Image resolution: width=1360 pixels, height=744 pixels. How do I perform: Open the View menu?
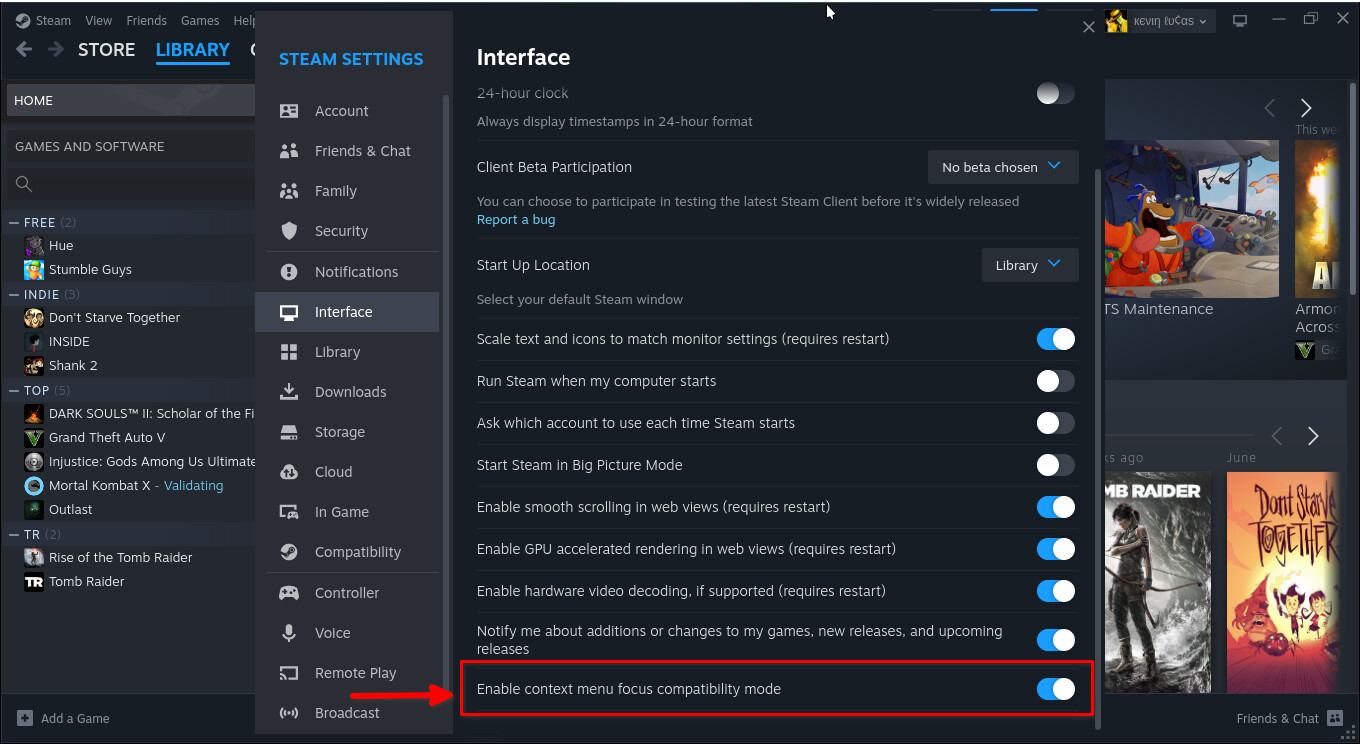[99, 20]
